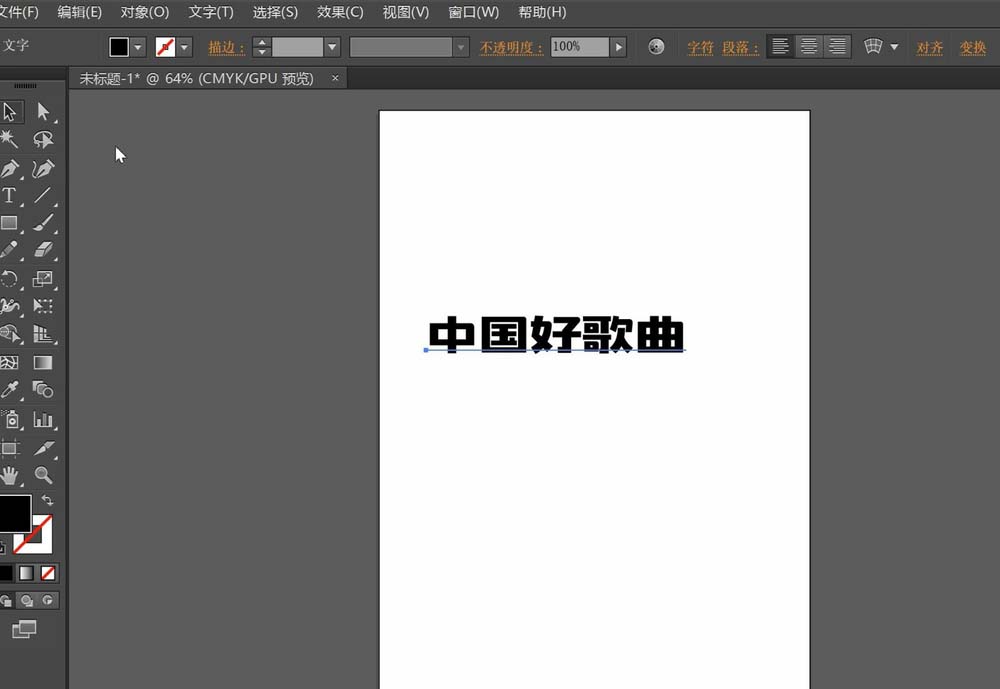Viewport: 1000px width, 689px height.
Task: Select the Rectangle tool
Action: coord(9,223)
